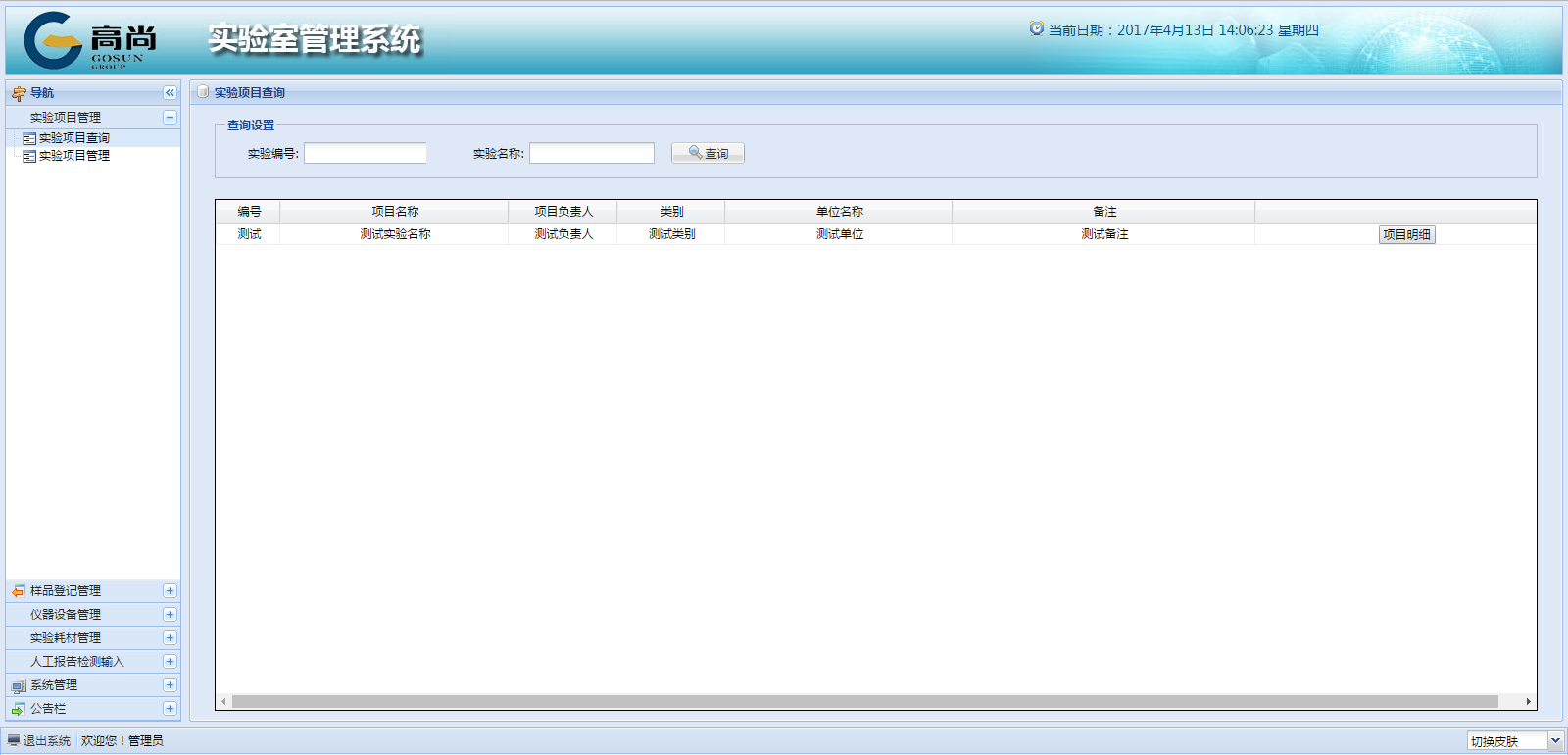The width and height of the screenshot is (1568, 755).
Task: Collapse the experiment project management section
Action: (170, 117)
